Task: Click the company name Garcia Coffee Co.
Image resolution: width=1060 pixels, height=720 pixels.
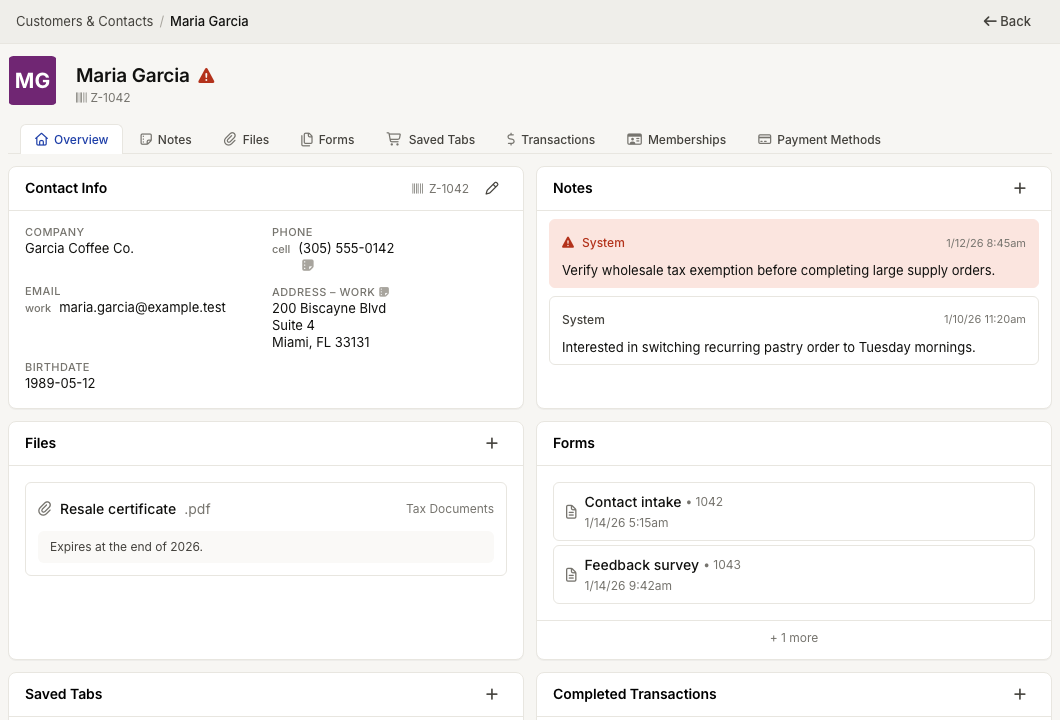Action: tap(79, 248)
